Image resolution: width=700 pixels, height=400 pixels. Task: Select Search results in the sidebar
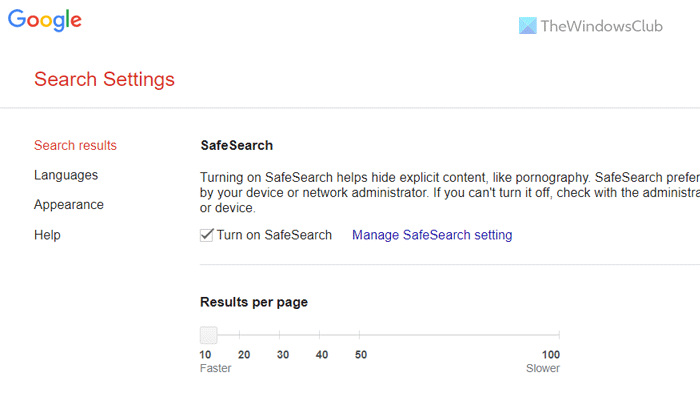tap(75, 145)
